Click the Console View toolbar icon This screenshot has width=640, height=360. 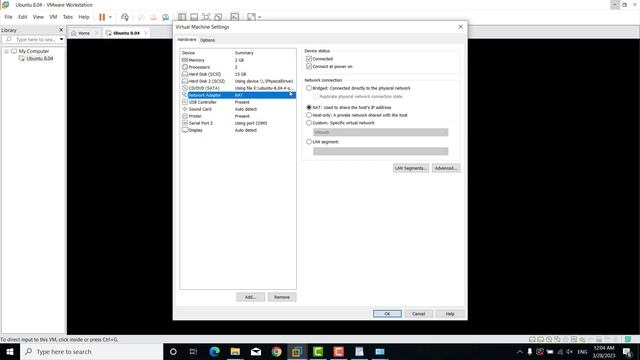pos(235,17)
